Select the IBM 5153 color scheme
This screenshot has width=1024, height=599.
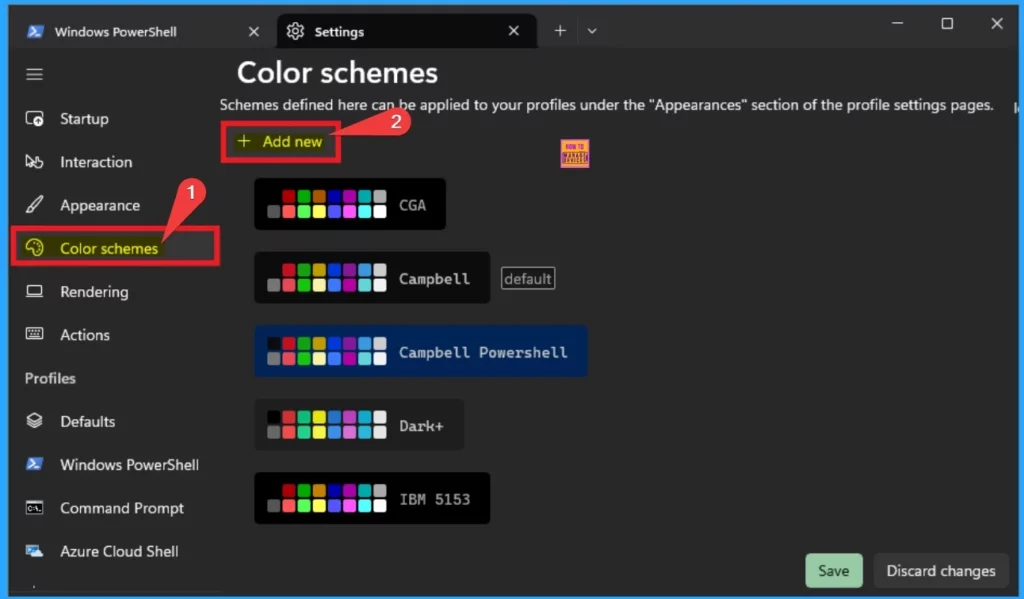[372, 498]
